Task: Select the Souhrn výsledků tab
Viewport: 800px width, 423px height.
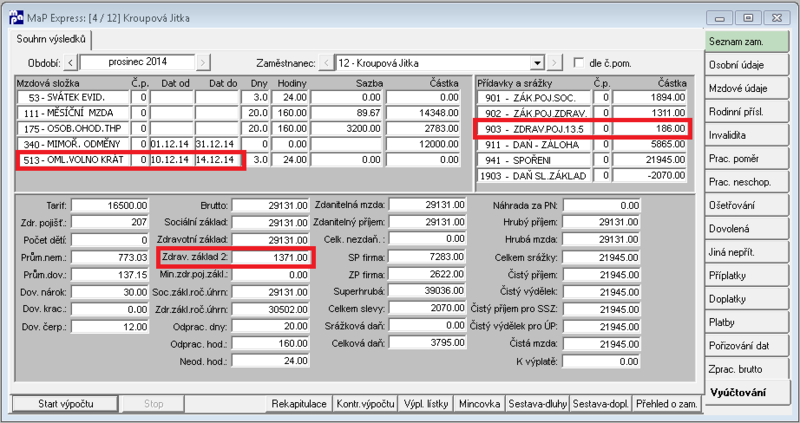Action: coord(51,39)
